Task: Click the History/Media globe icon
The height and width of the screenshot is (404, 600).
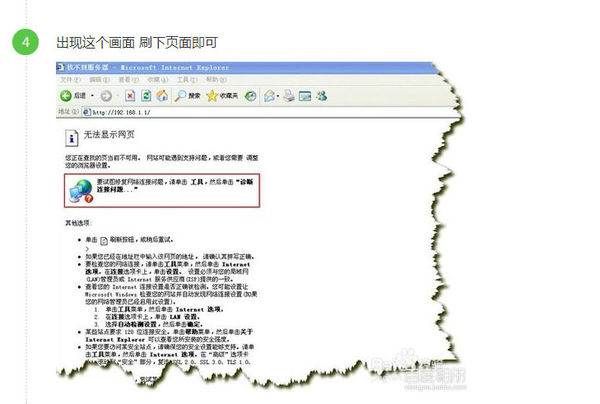Action: pos(251,96)
